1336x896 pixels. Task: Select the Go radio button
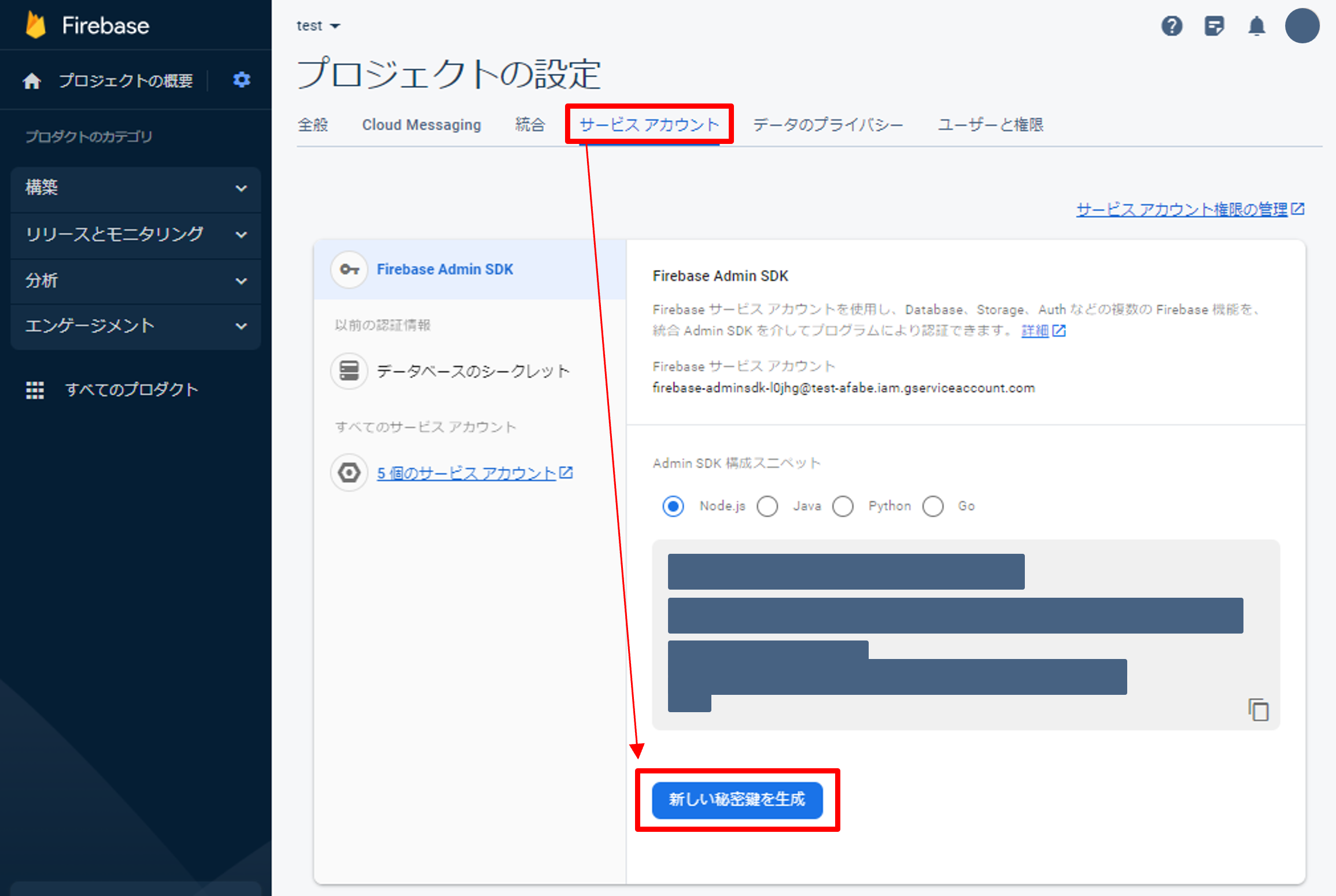(933, 506)
